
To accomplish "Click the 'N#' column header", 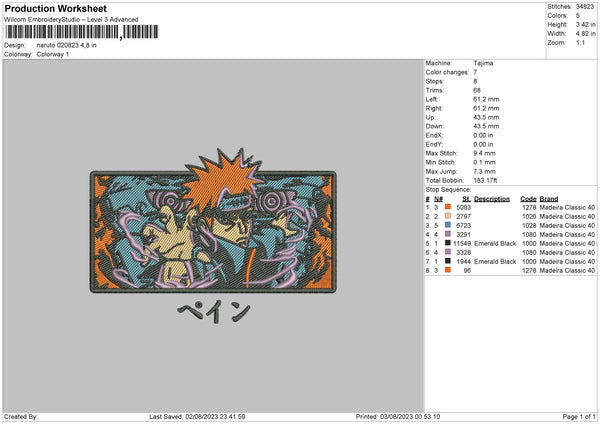I will [x=438, y=199].
